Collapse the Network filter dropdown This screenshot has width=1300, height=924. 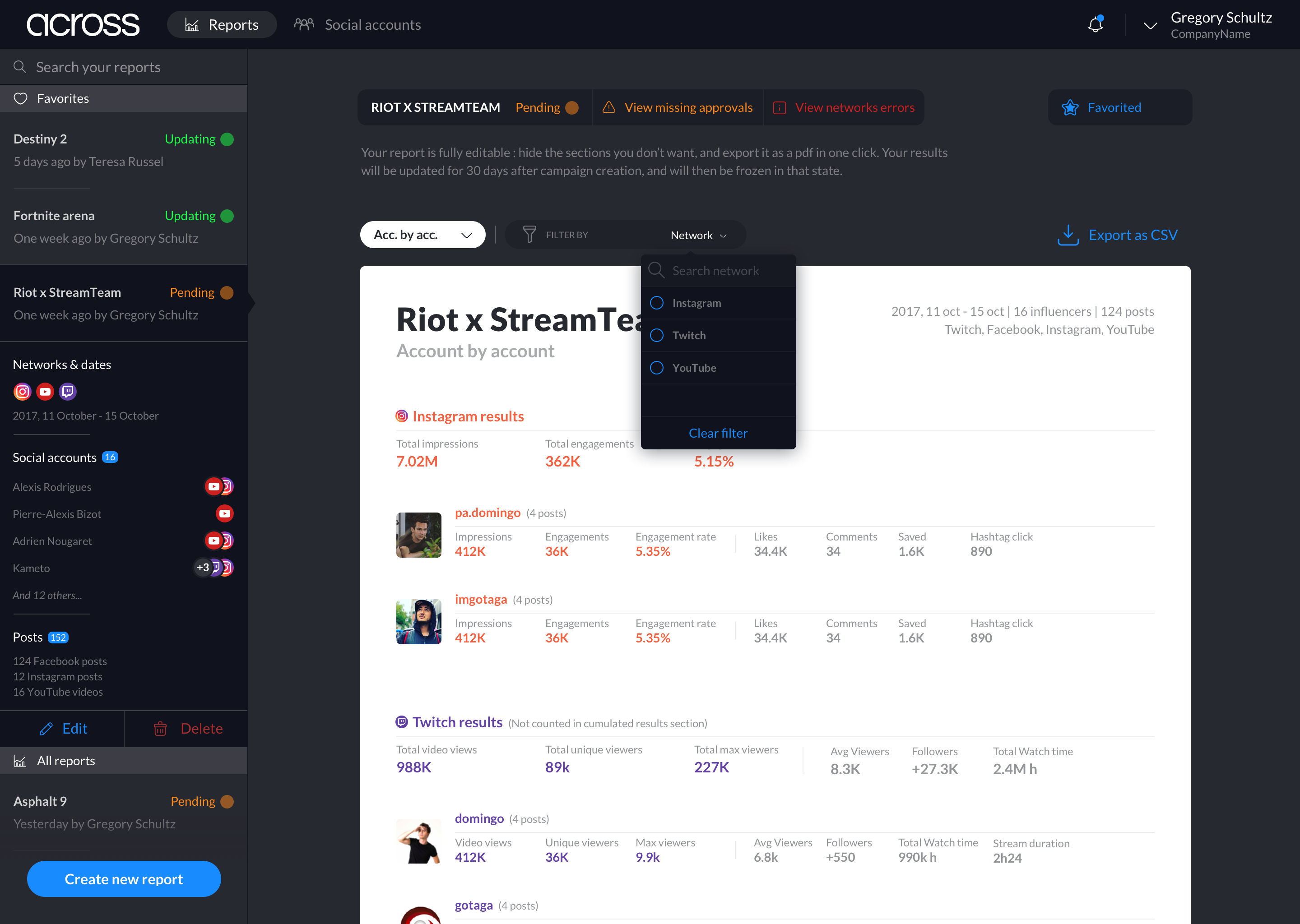[698, 235]
